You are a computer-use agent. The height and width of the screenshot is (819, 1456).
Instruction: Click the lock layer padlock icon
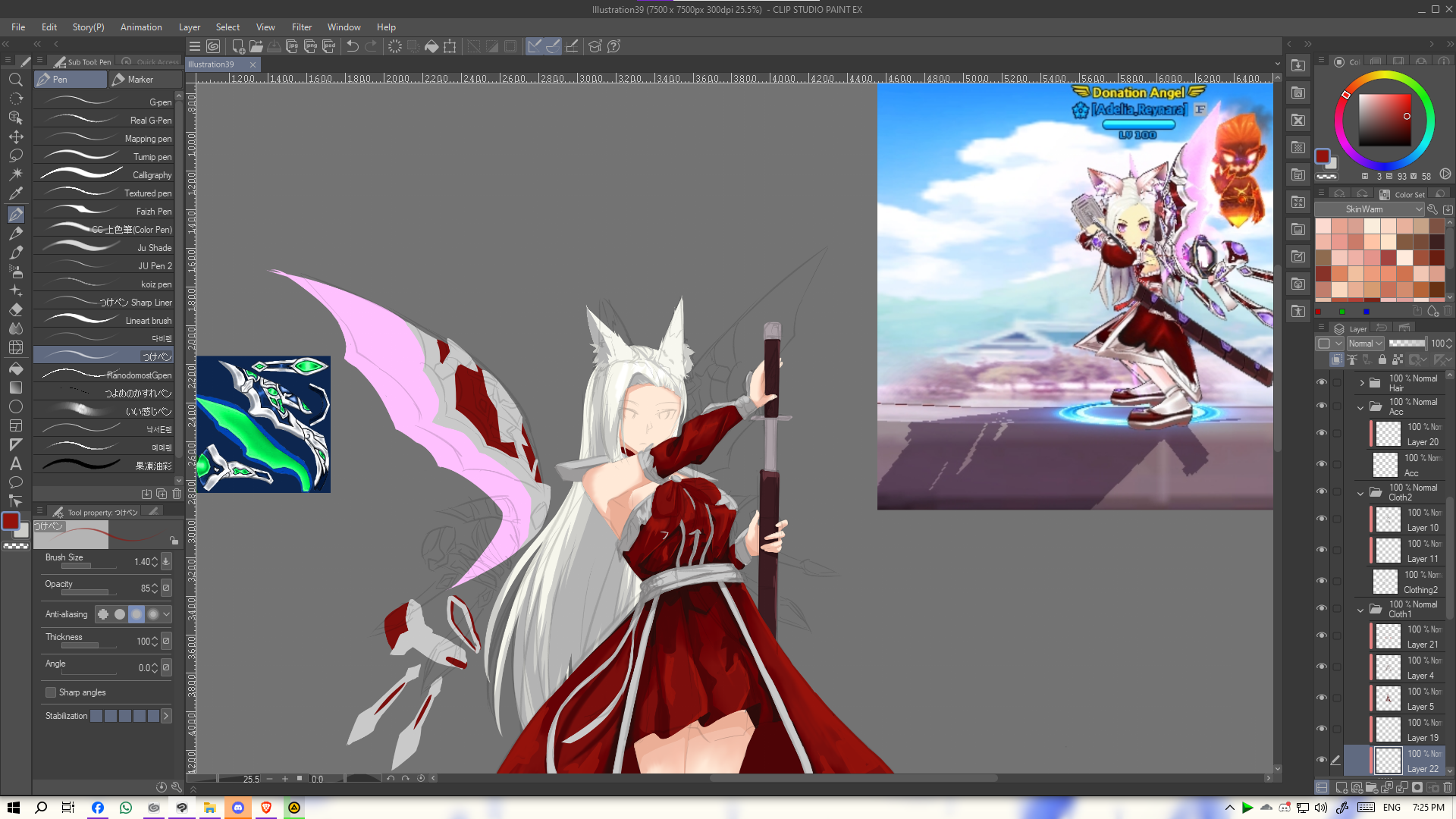click(x=1382, y=359)
